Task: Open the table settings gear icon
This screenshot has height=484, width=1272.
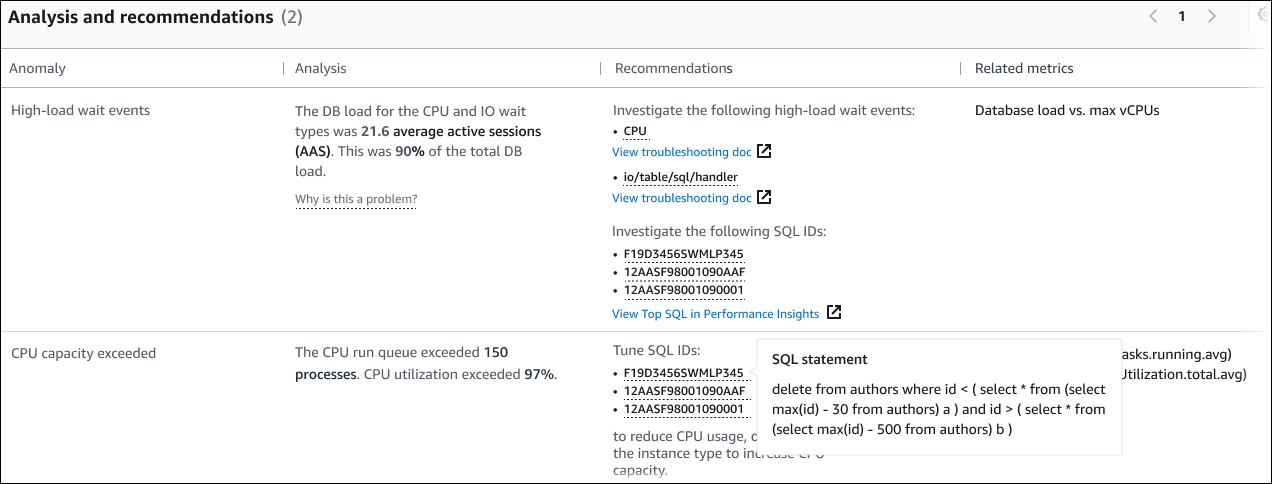Action: pyautogui.click(x=1264, y=15)
